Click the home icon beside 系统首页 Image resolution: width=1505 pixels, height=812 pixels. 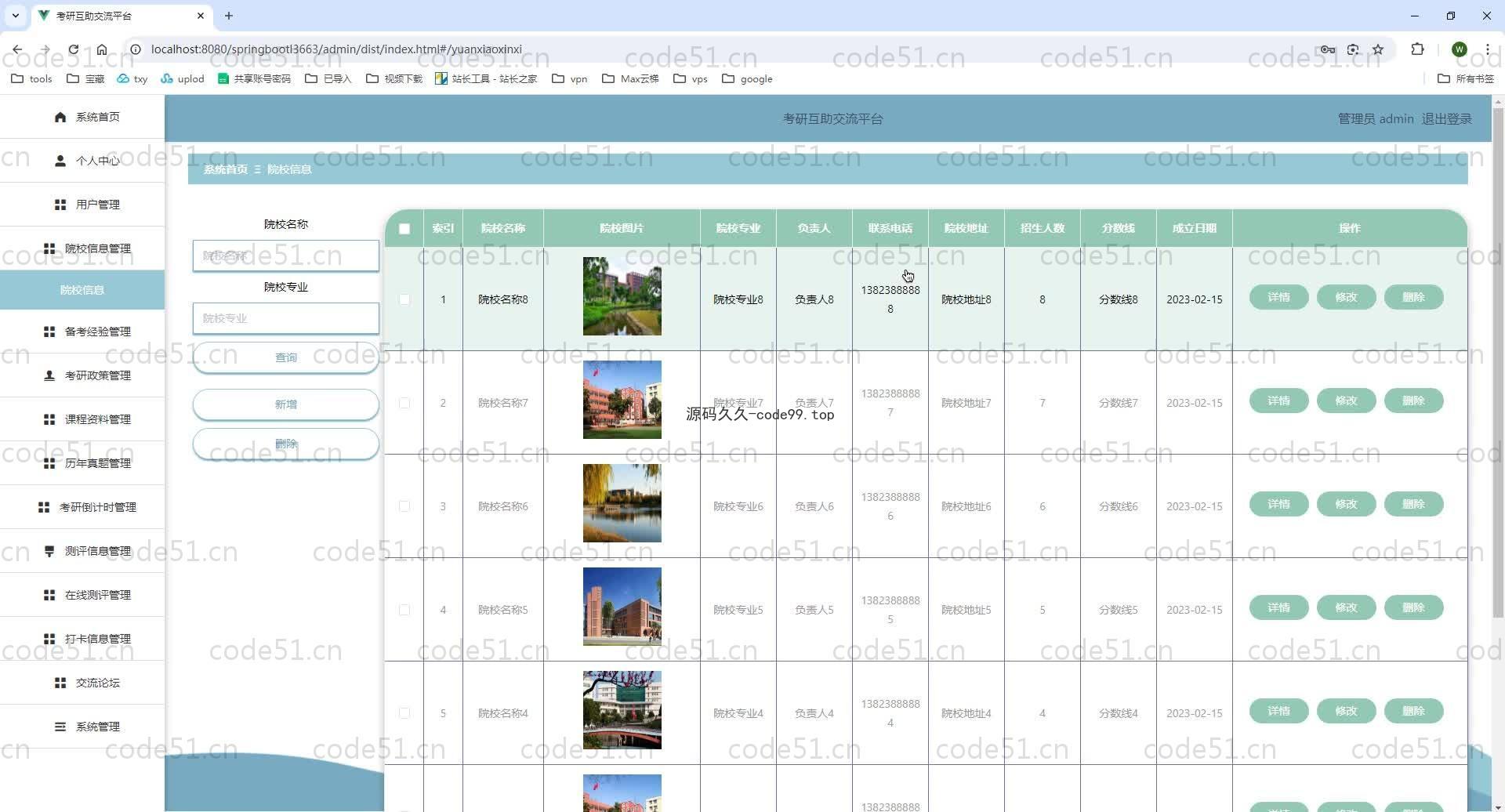[x=60, y=117]
